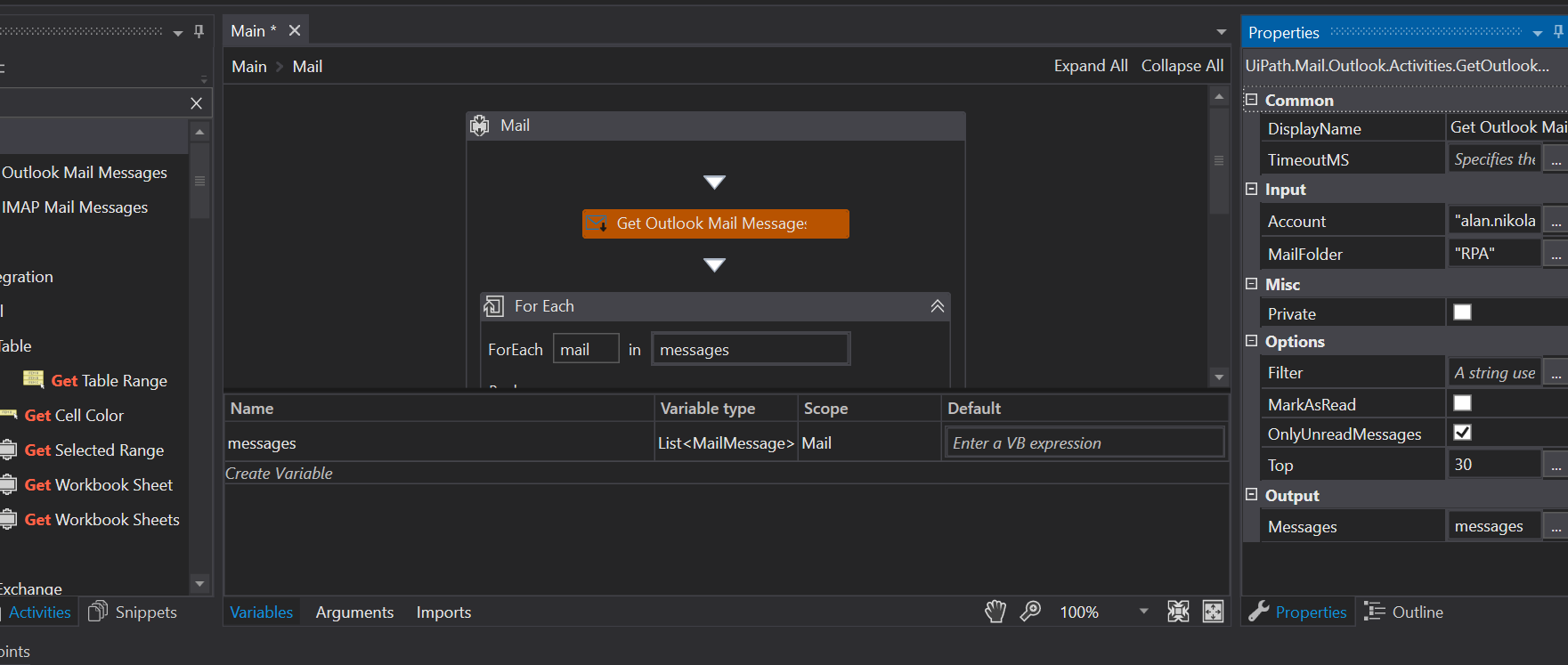Click Create Variable row
Image resolution: width=1568 pixels, height=665 pixels.
(x=279, y=474)
